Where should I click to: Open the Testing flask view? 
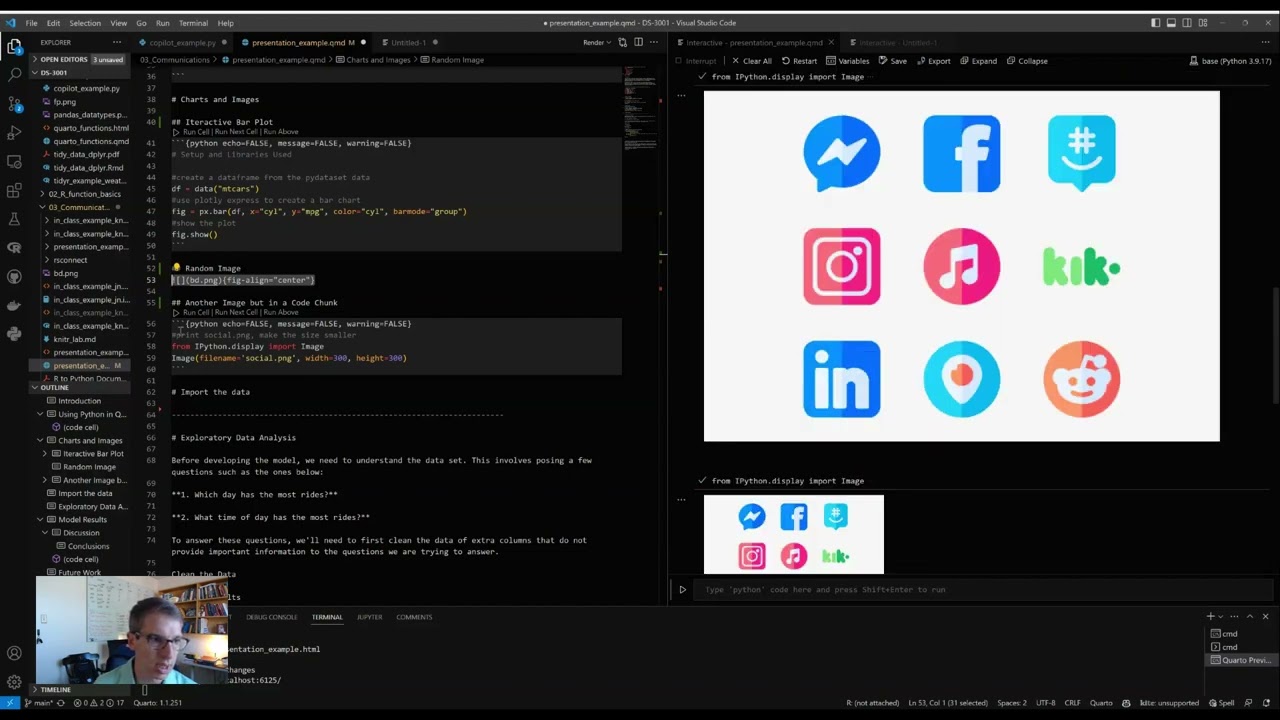click(14, 219)
